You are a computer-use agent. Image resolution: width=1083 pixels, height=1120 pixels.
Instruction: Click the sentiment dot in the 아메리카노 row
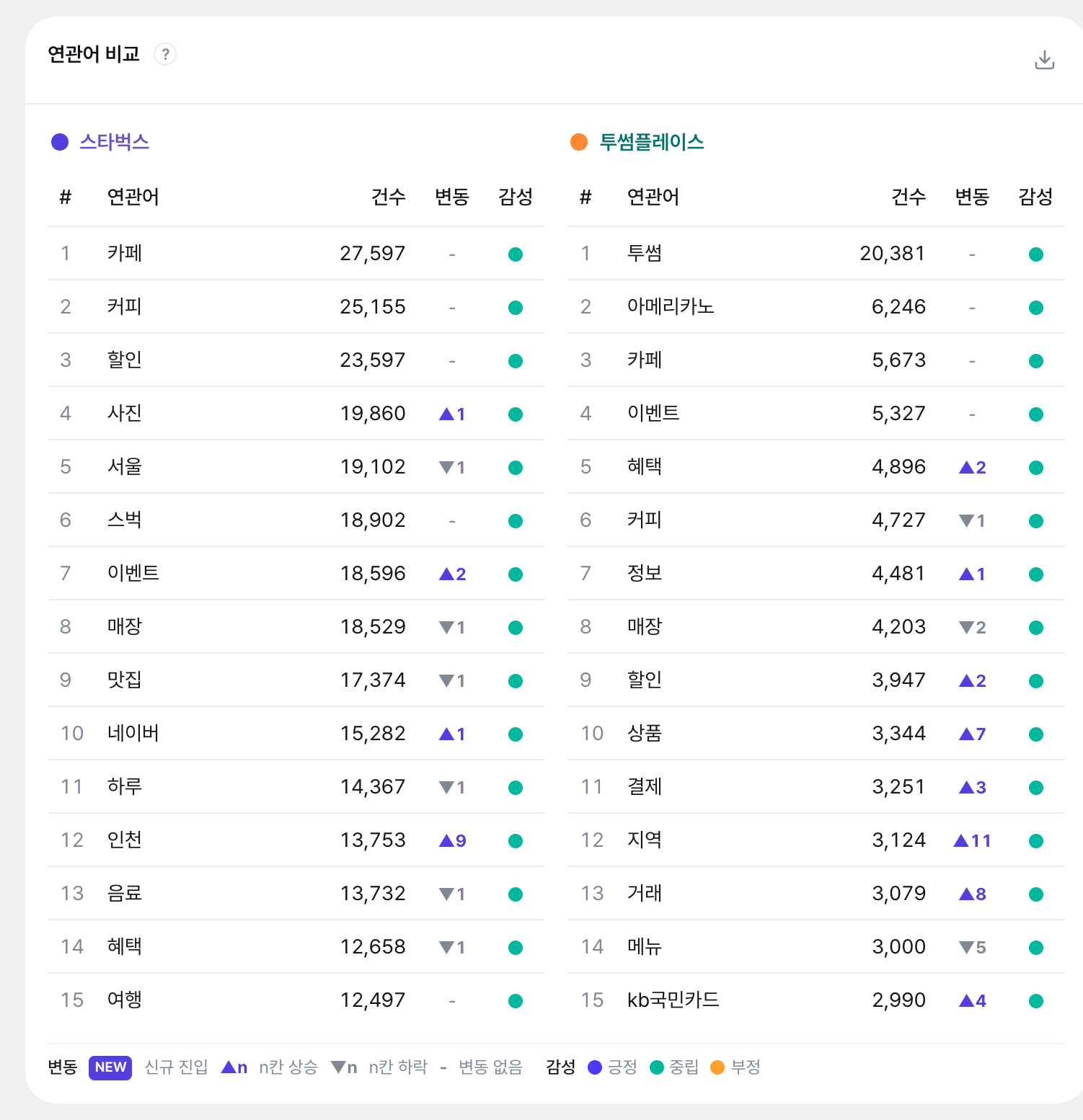tap(1036, 307)
